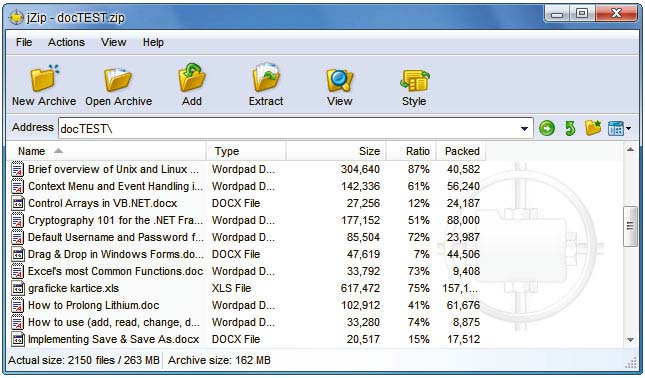Click the View toolbar icon
This screenshot has width=645, height=378.
tap(339, 80)
